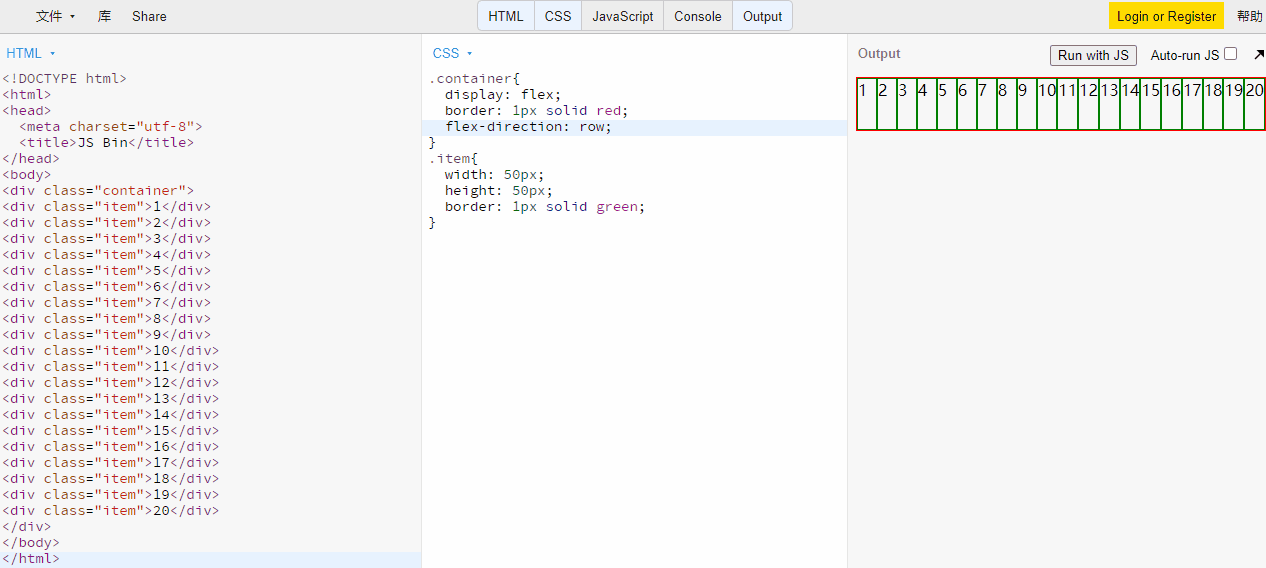The width and height of the screenshot is (1266, 568).
Task: Open the 库 menu
Action: (104, 16)
